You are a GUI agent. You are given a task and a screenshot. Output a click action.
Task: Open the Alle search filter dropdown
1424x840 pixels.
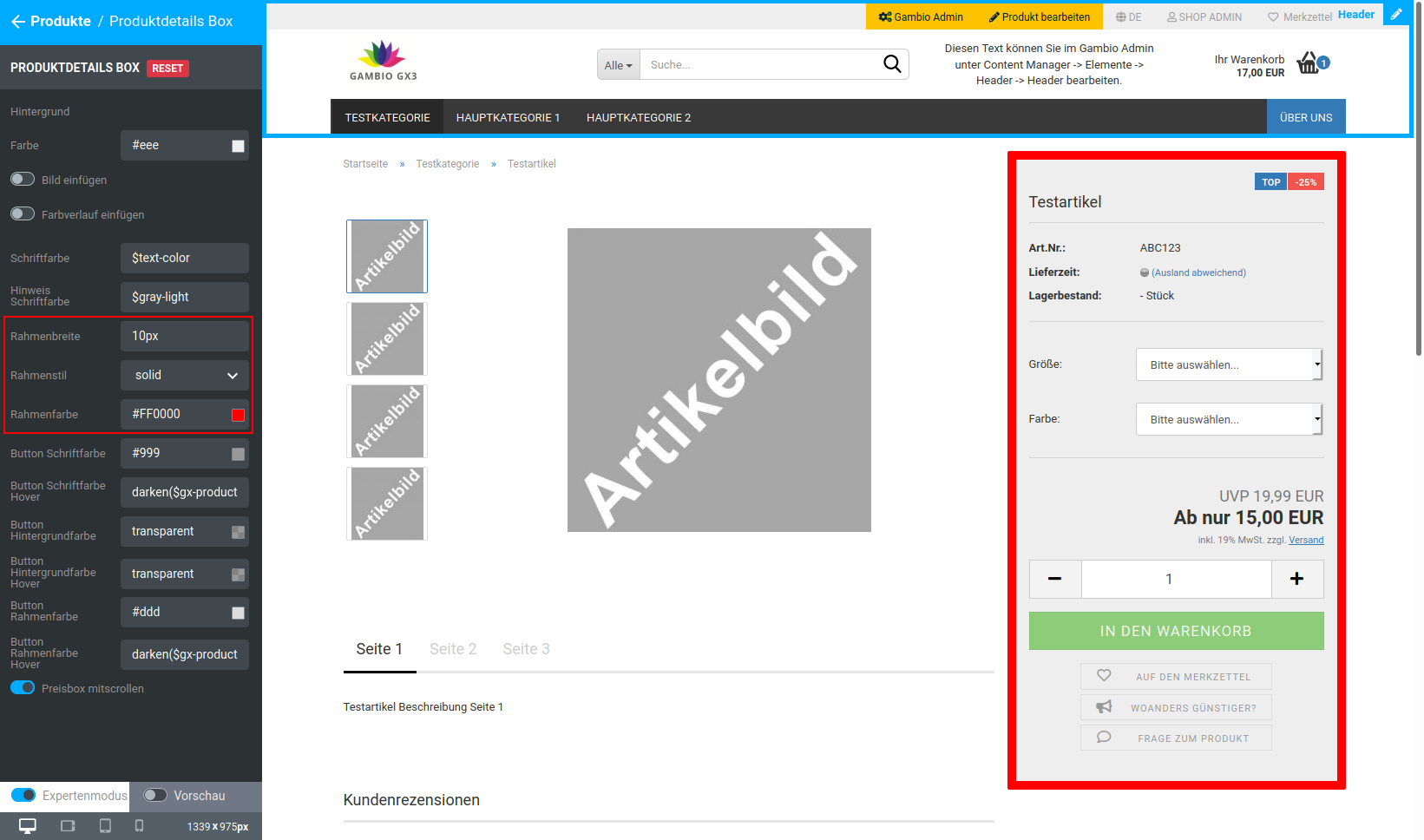(x=617, y=64)
